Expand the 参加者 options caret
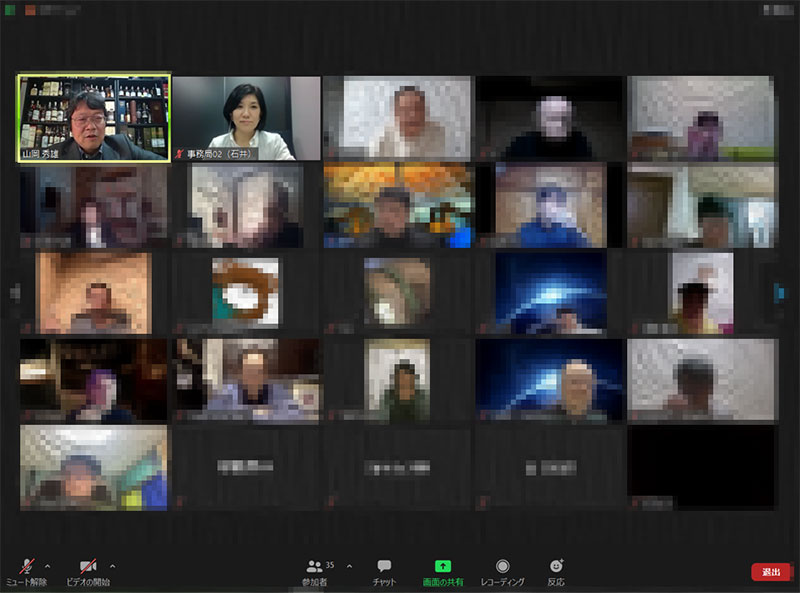 click(x=348, y=565)
